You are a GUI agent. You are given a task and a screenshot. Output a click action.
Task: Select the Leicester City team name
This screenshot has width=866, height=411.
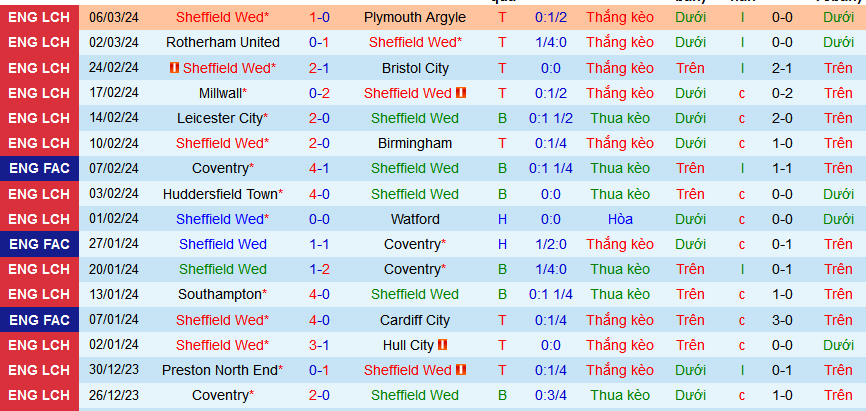(222, 118)
